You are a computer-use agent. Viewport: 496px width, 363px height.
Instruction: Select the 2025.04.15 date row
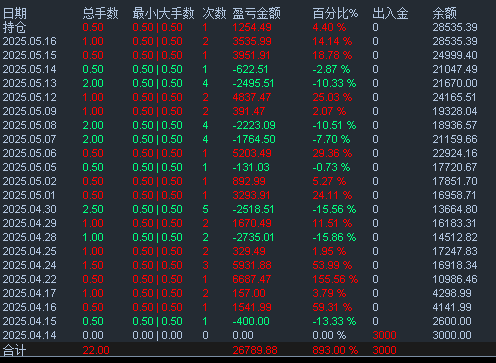[x=30, y=321]
